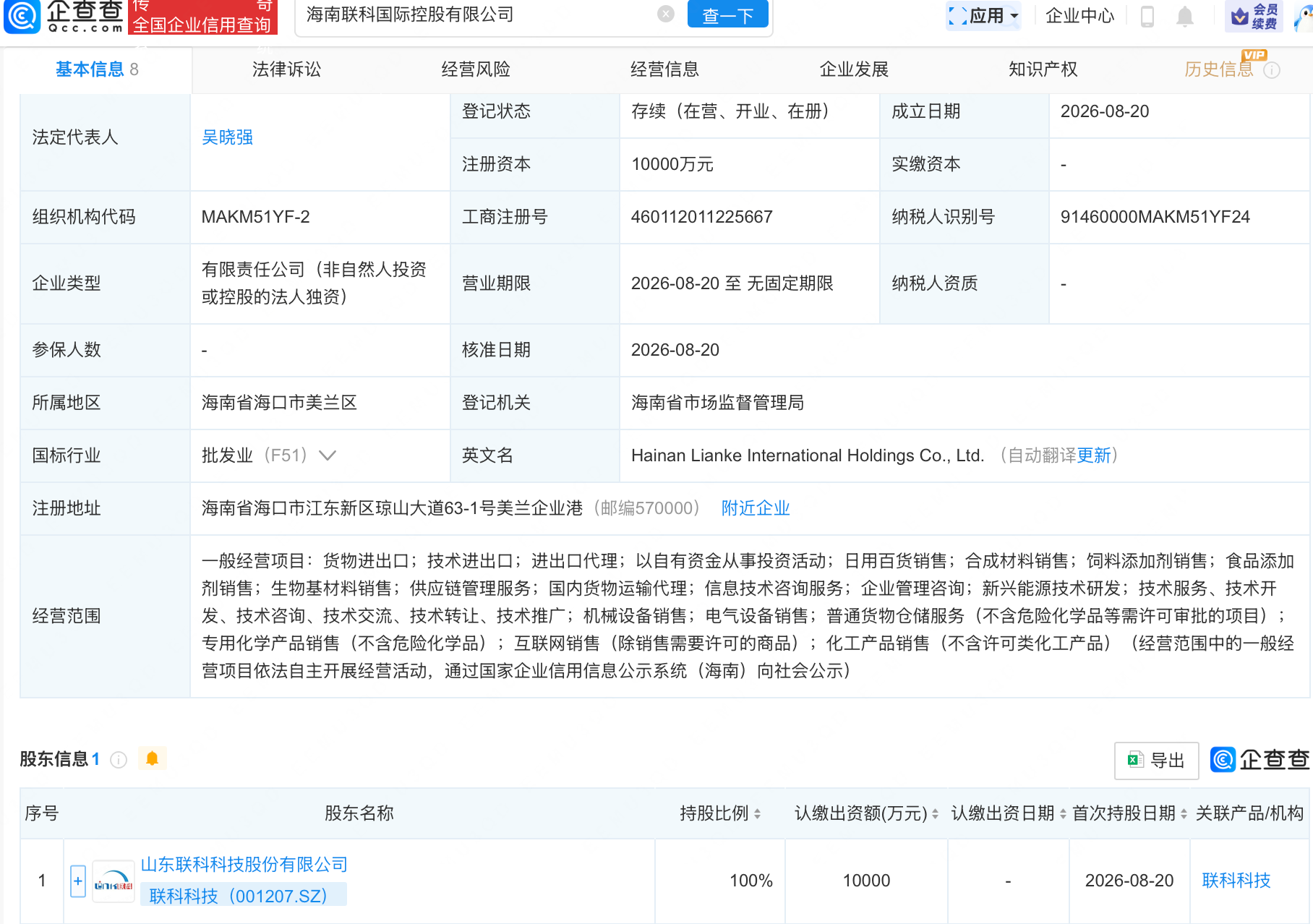Open legal representative 吴晓强's profile link
This screenshot has width=1313, height=924.
227,137
